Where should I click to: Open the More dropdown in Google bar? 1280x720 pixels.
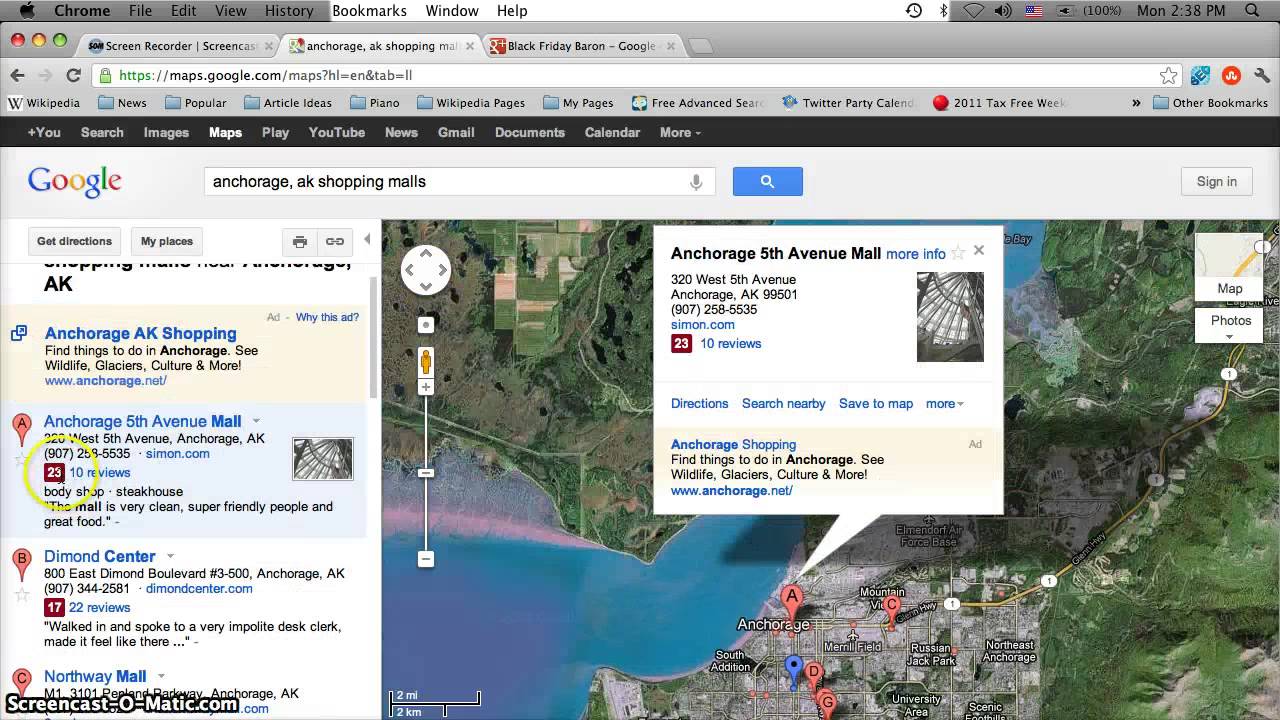680,132
